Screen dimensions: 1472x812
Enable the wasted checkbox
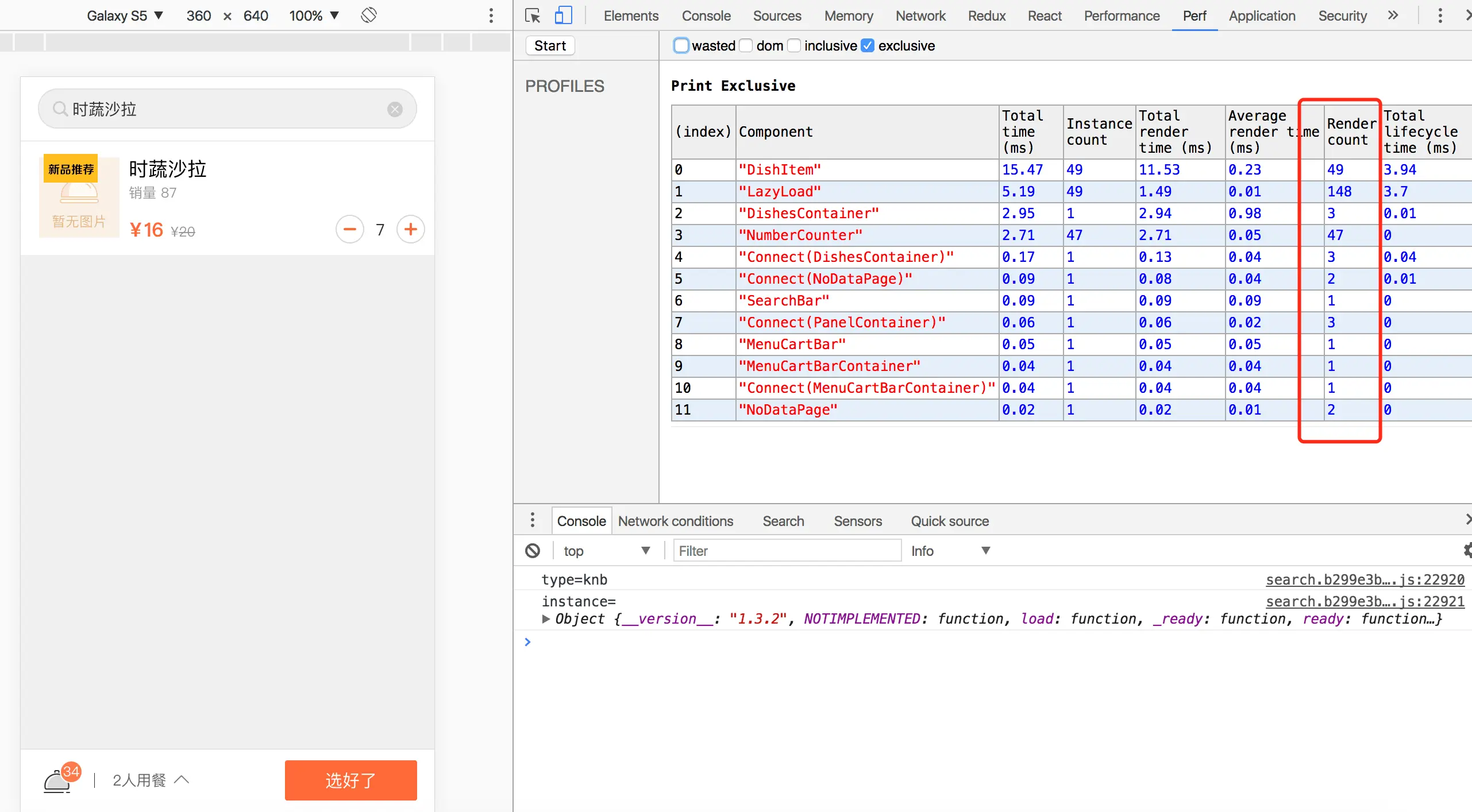[x=681, y=46]
